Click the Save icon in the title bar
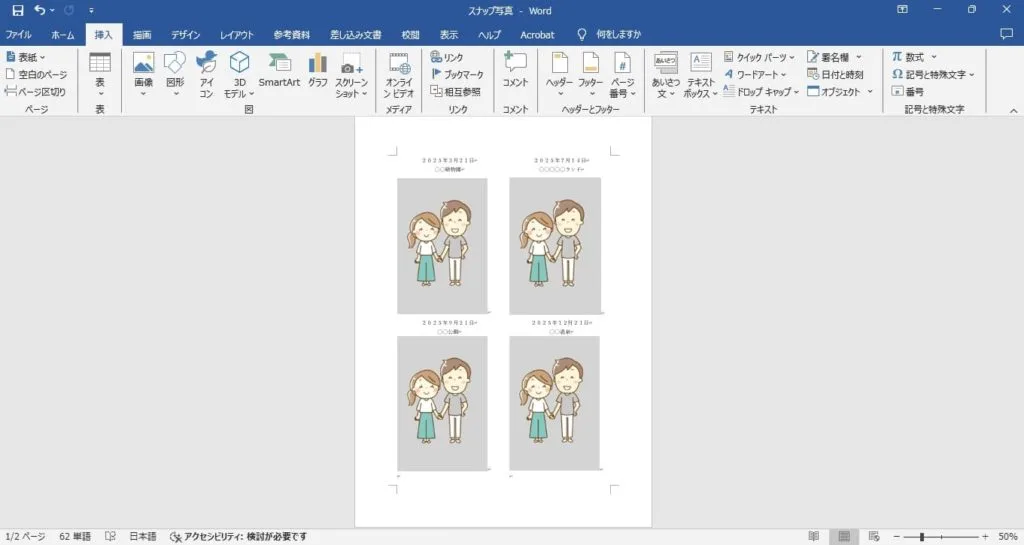This screenshot has height=545, width=1024. pos(17,10)
